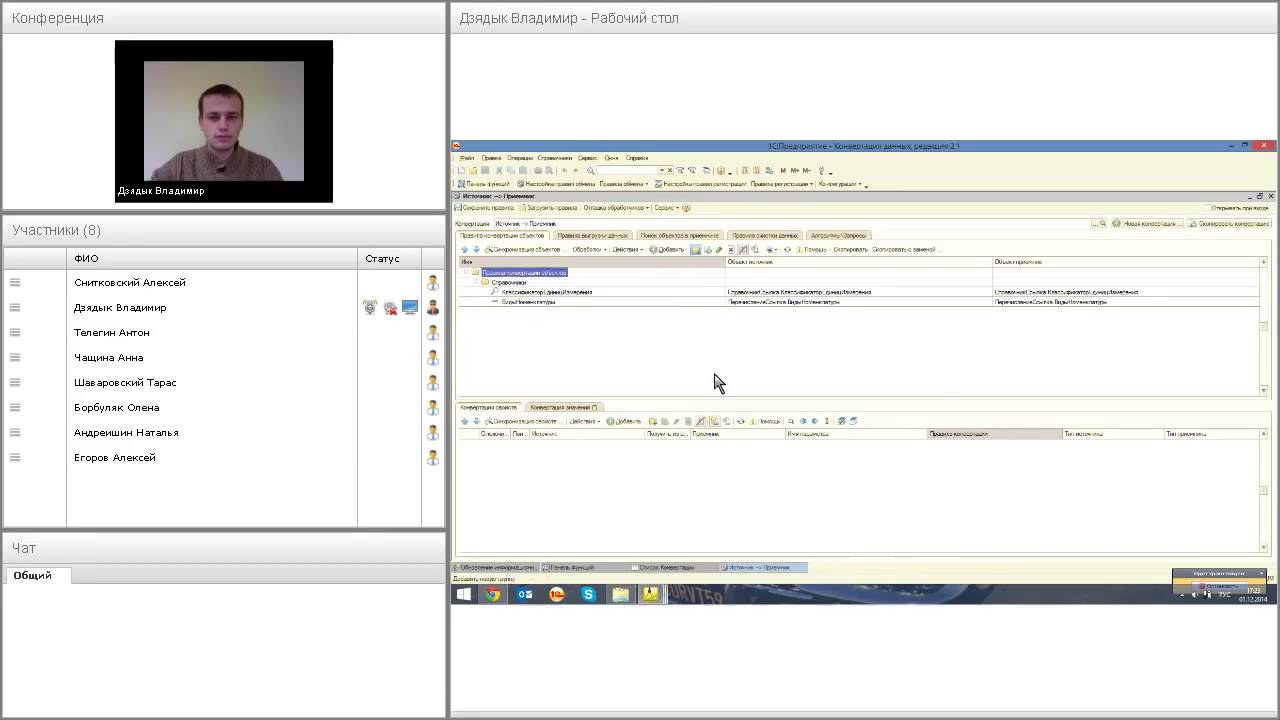Click the Правило конвертации column header
Image resolution: width=1280 pixels, height=720 pixels.
pos(995,434)
